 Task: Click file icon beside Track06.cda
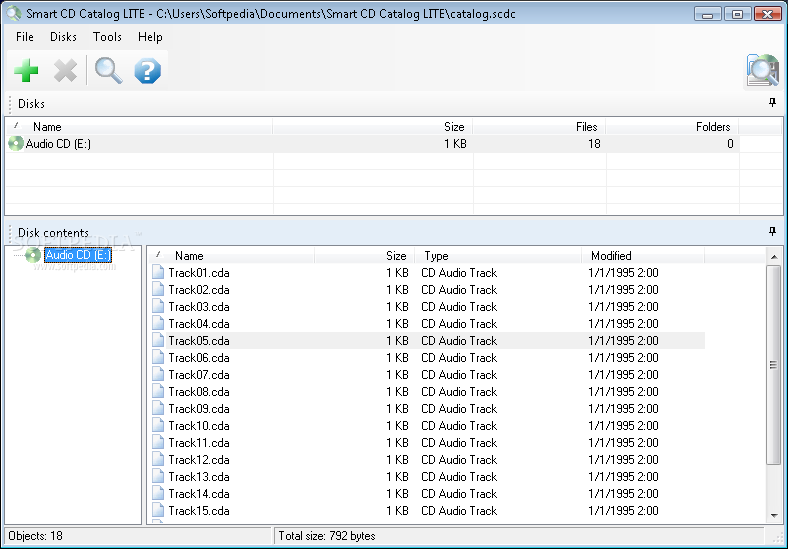click(158, 357)
